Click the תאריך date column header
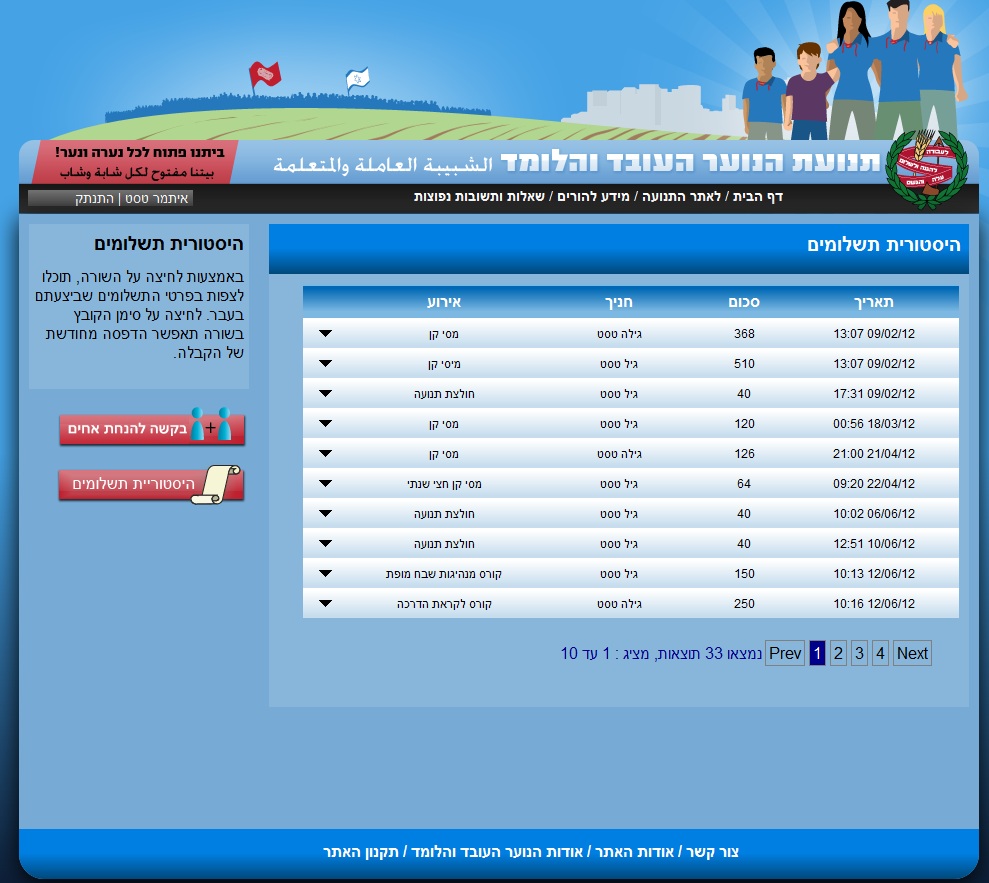This screenshot has height=883, width=989. [873, 301]
